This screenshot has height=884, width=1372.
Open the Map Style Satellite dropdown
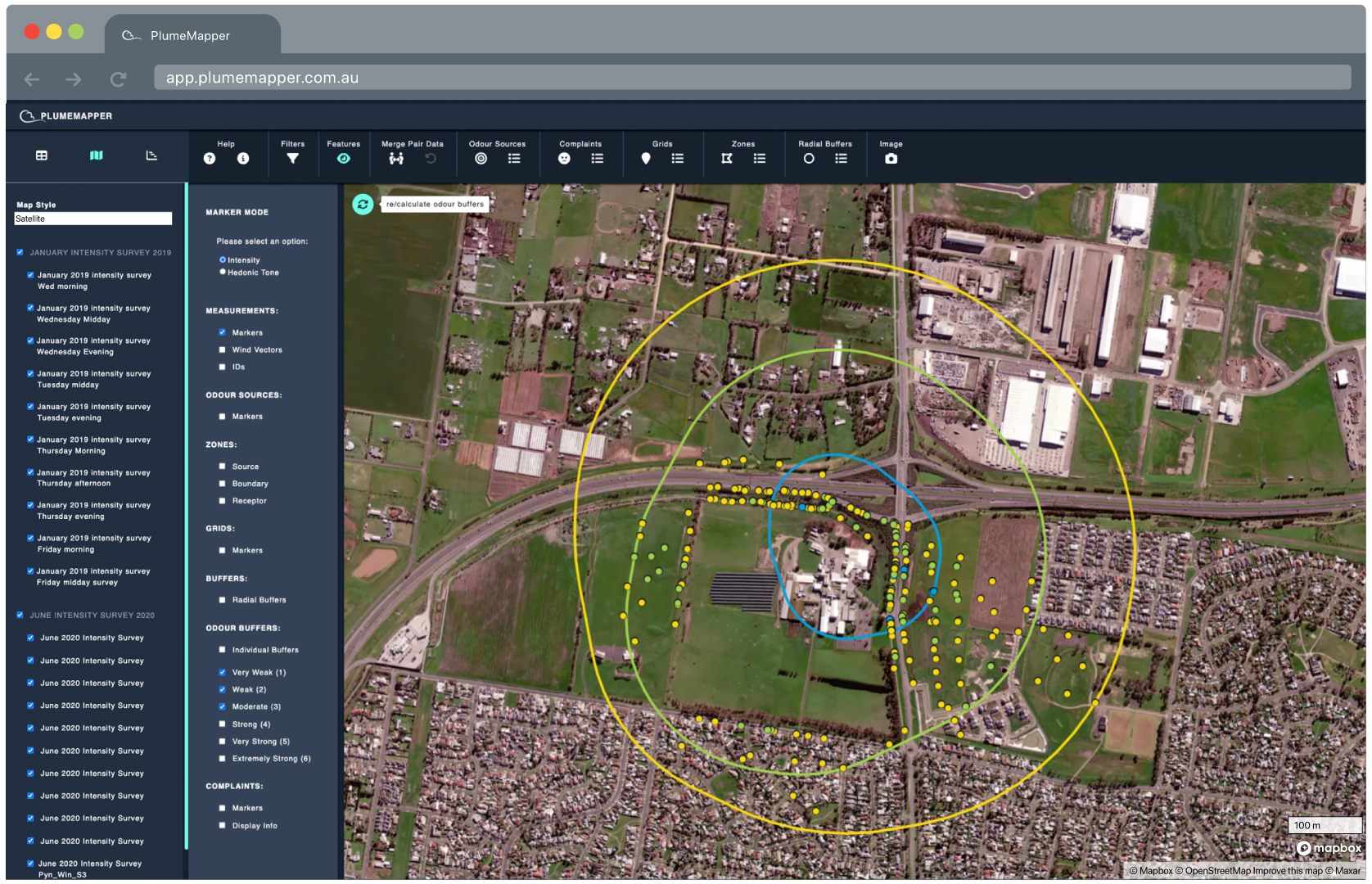(x=93, y=219)
